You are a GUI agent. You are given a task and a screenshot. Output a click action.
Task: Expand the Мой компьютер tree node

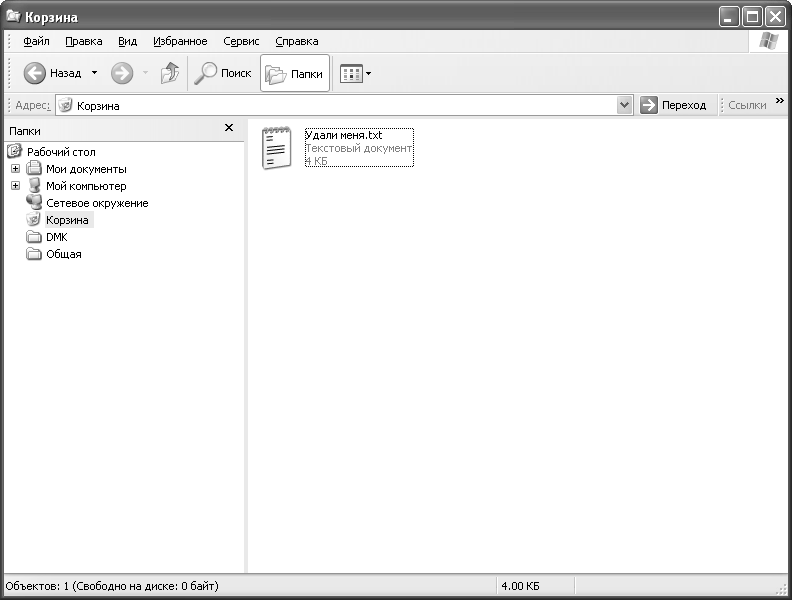click(x=15, y=186)
